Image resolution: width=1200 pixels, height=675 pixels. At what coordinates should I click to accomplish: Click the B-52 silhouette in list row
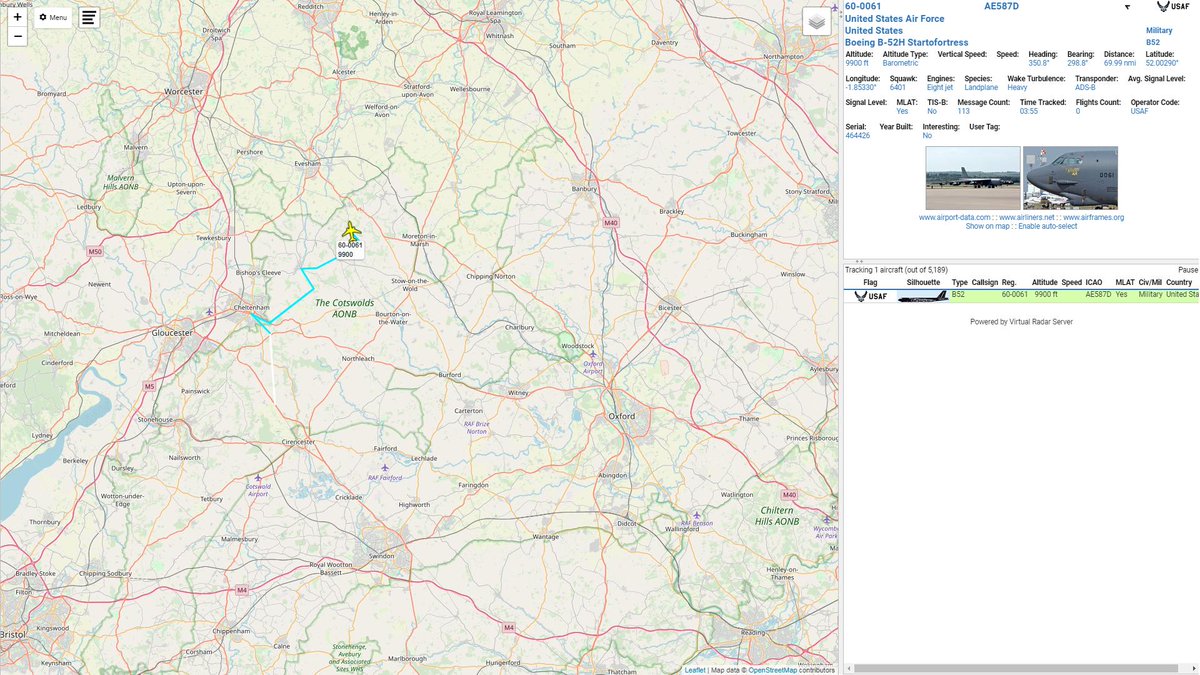tap(923, 296)
